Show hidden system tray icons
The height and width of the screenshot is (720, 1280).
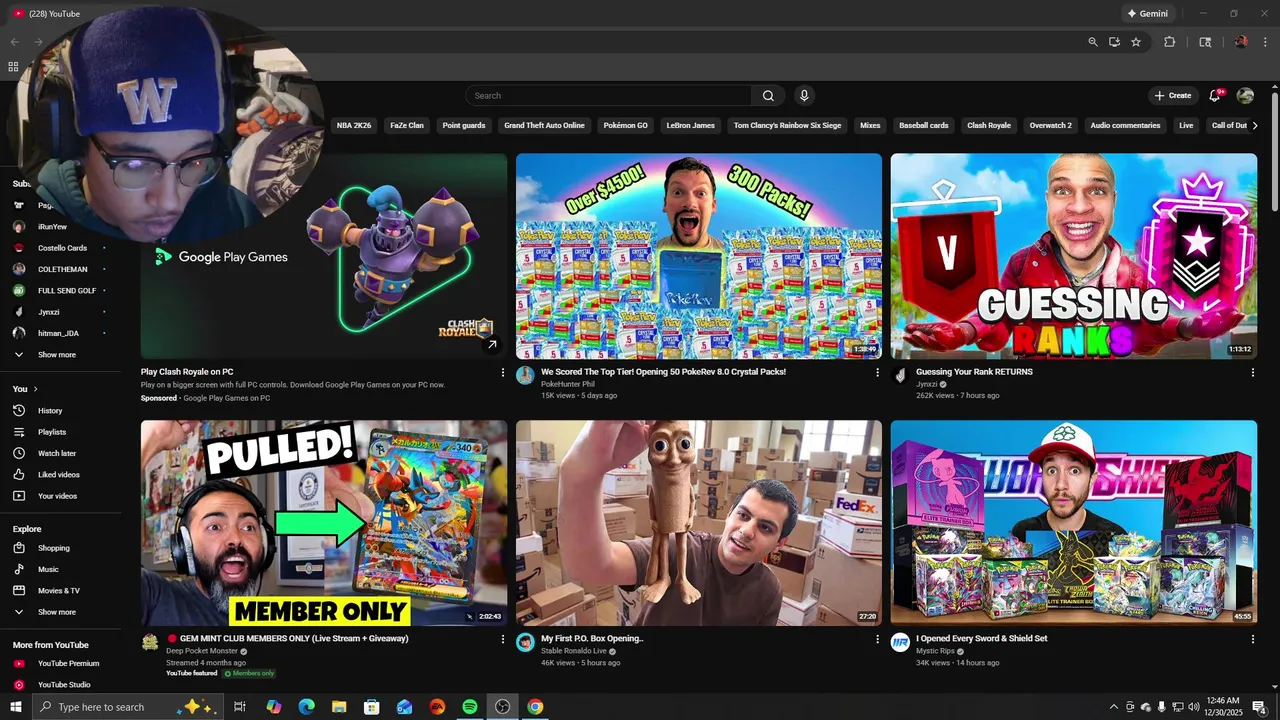[x=1114, y=707]
